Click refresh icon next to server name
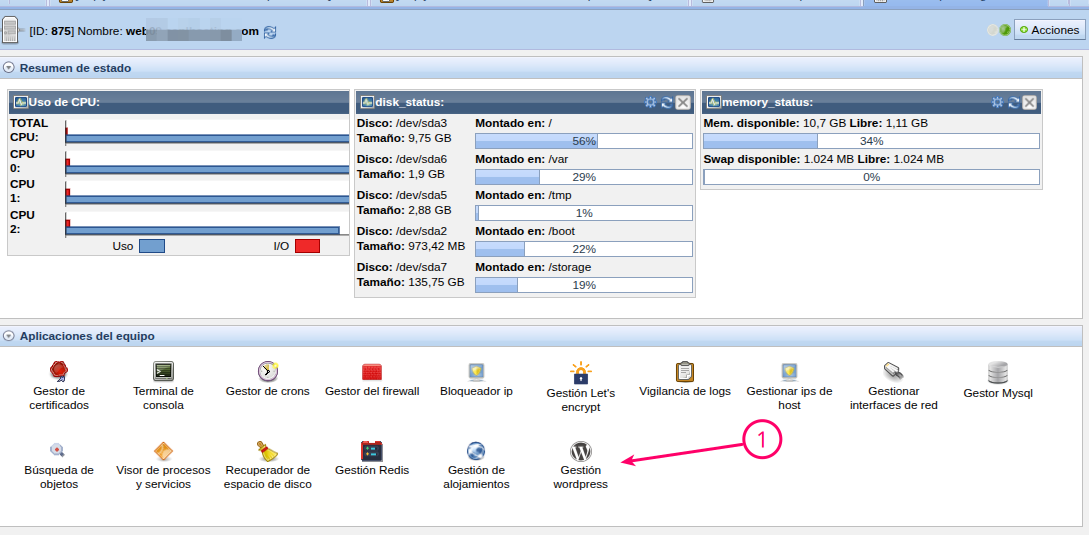The image size is (1089, 535). click(270, 32)
